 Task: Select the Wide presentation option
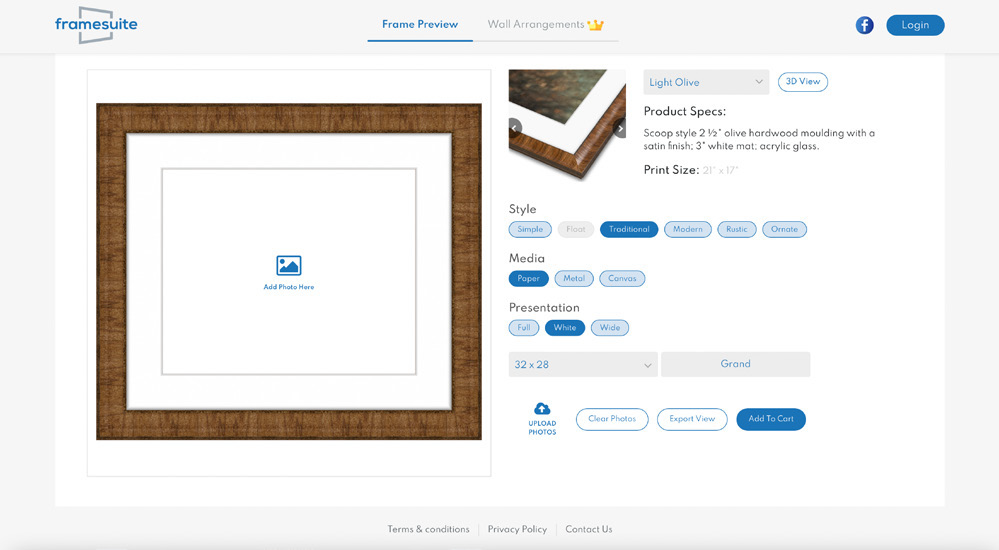click(x=610, y=328)
